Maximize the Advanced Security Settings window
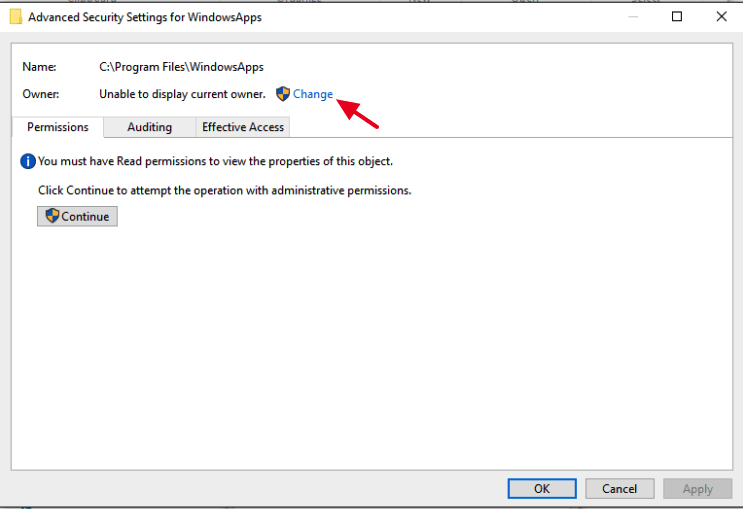The width and height of the screenshot is (743, 509). click(x=677, y=17)
